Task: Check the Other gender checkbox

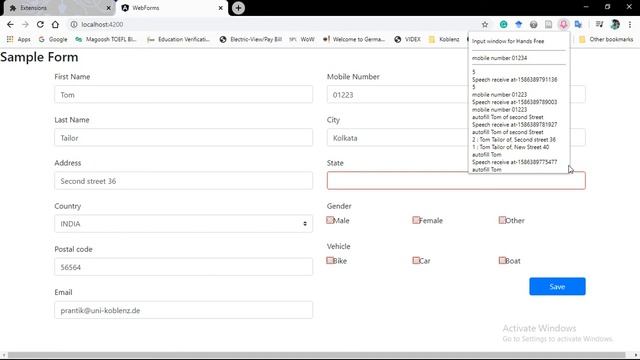Action: [x=502, y=220]
